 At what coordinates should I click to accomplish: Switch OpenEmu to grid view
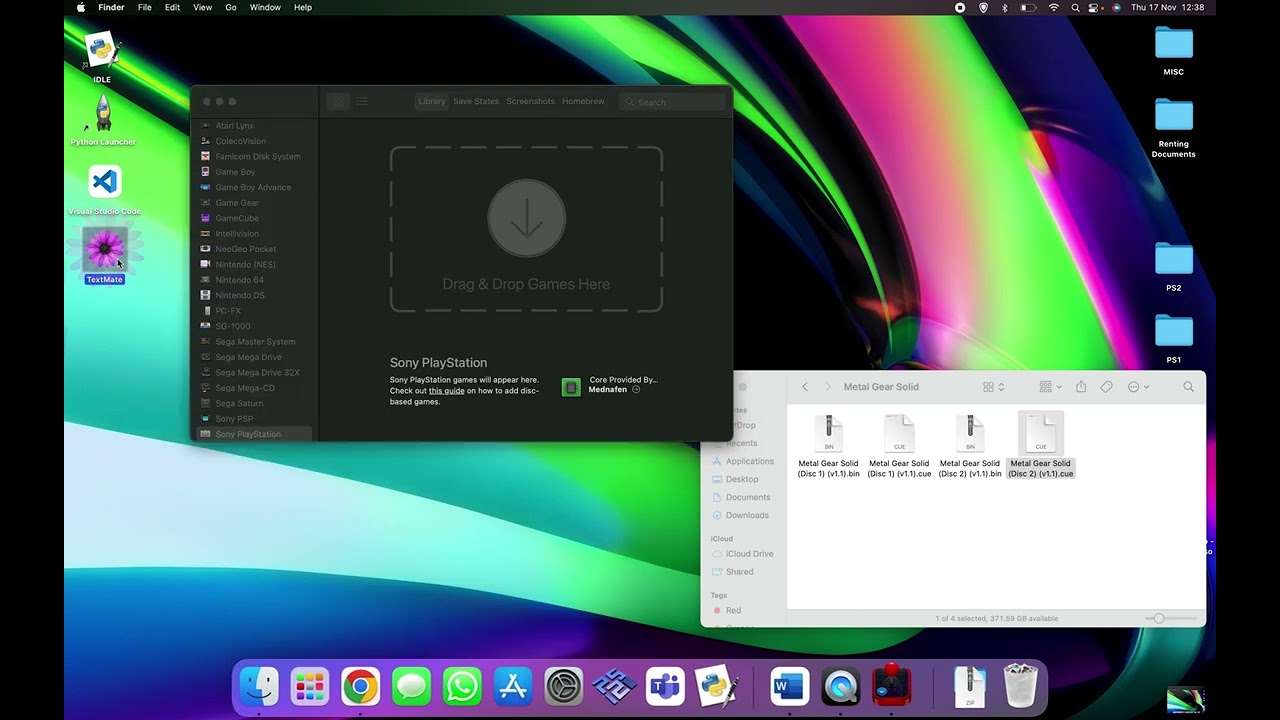pos(338,102)
